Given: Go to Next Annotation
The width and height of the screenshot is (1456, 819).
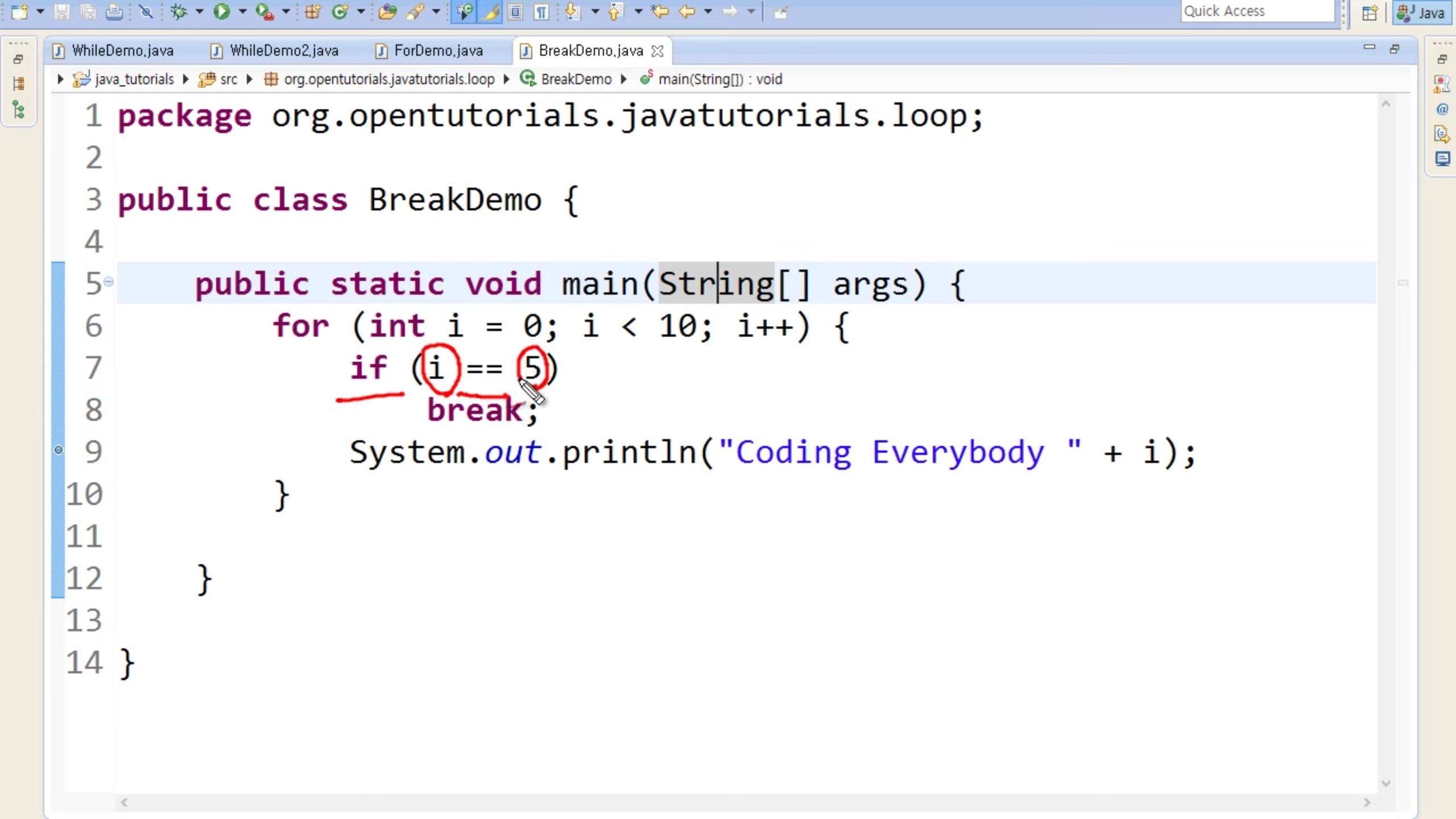Looking at the screenshot, I should pyautogui.click(x=573, y=11).
